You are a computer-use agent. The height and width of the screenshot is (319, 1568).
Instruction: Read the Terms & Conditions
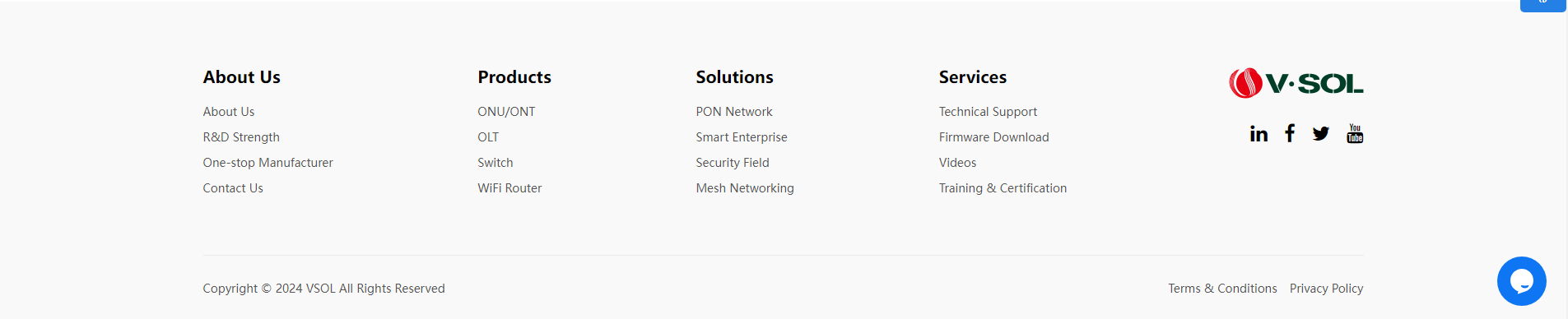[1222, 289]
